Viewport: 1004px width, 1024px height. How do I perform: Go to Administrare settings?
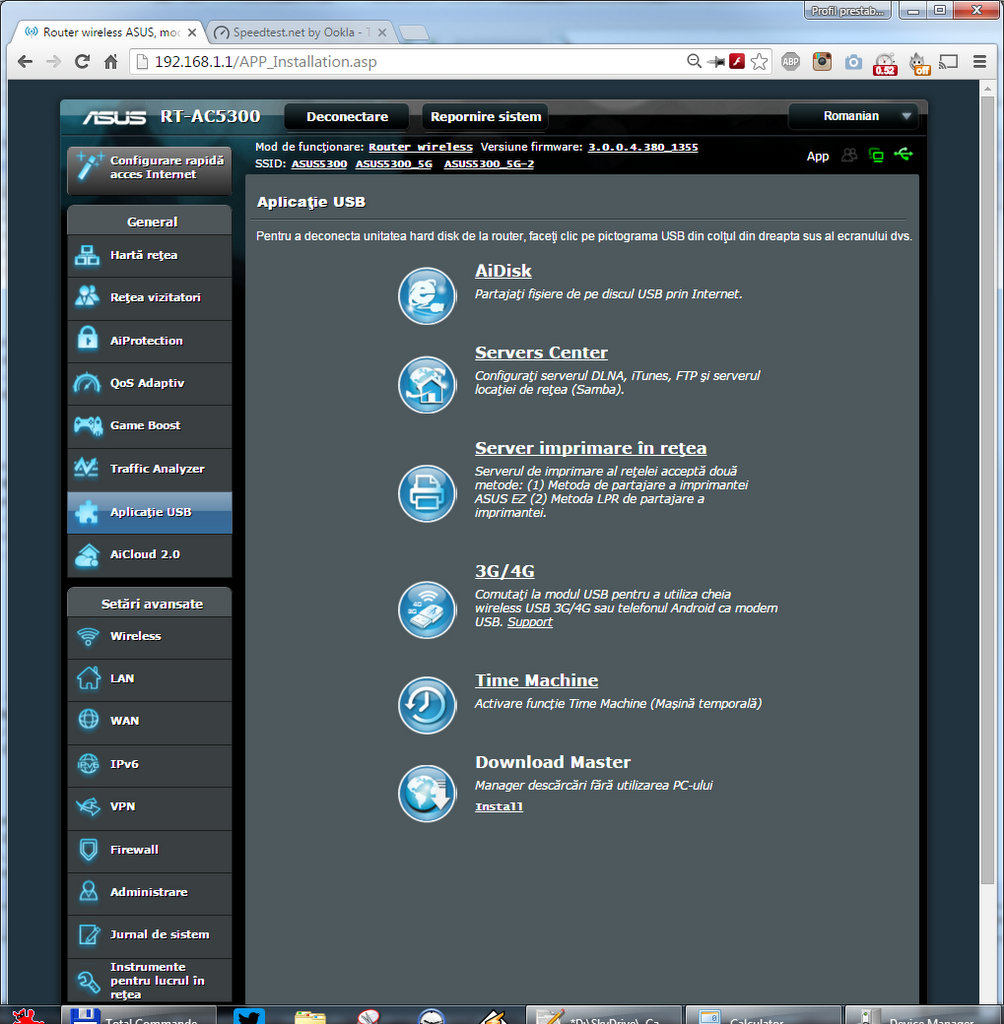click(x=150, y=893)
